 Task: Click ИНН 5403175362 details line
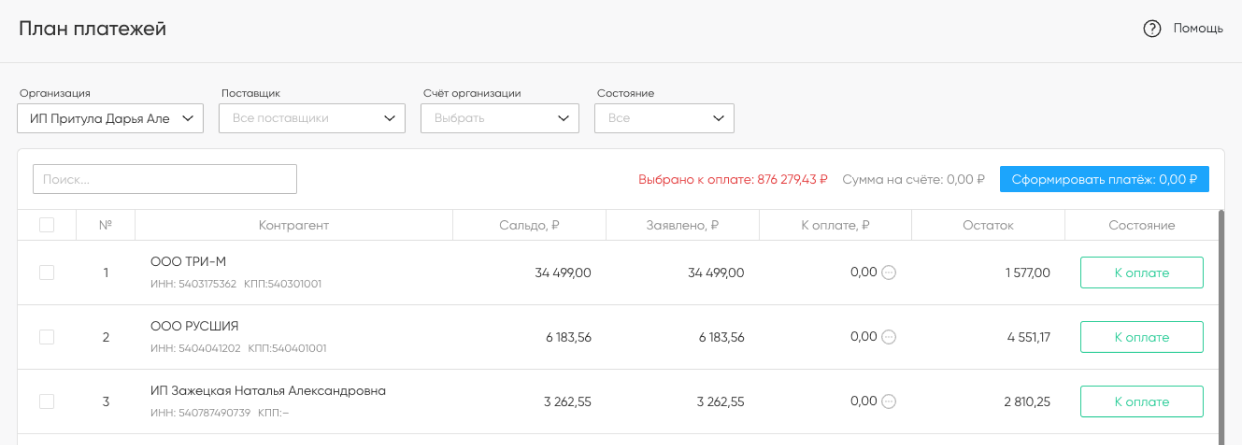(236, 284)
